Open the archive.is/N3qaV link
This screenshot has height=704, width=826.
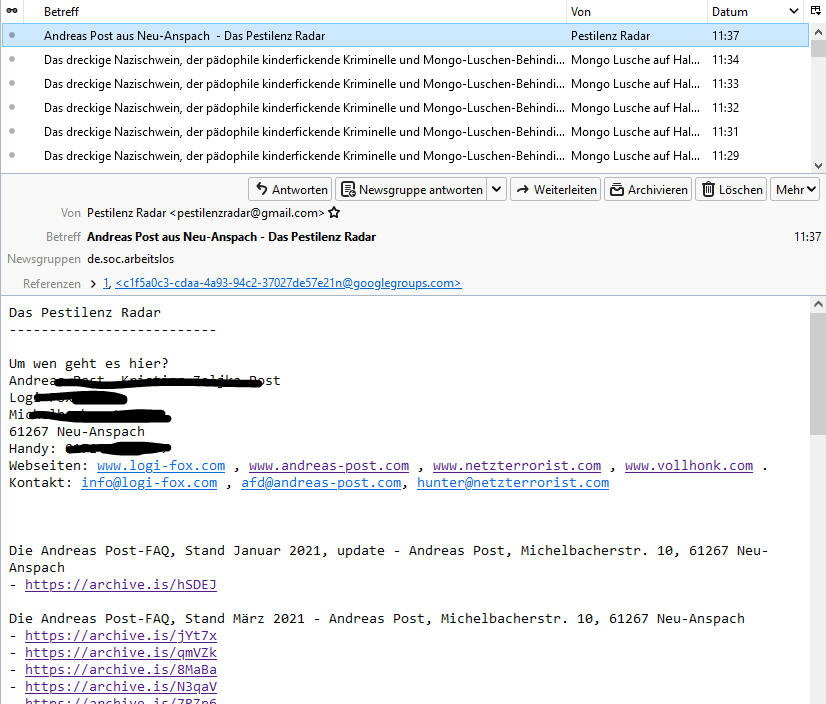121,687
